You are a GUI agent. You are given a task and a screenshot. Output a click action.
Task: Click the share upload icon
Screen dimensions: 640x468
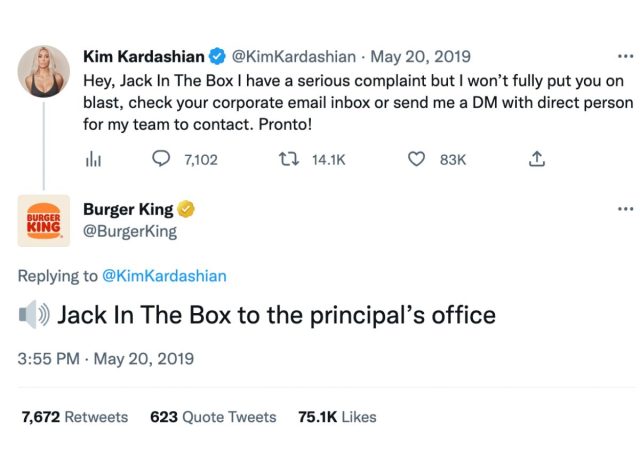point(537,159)
